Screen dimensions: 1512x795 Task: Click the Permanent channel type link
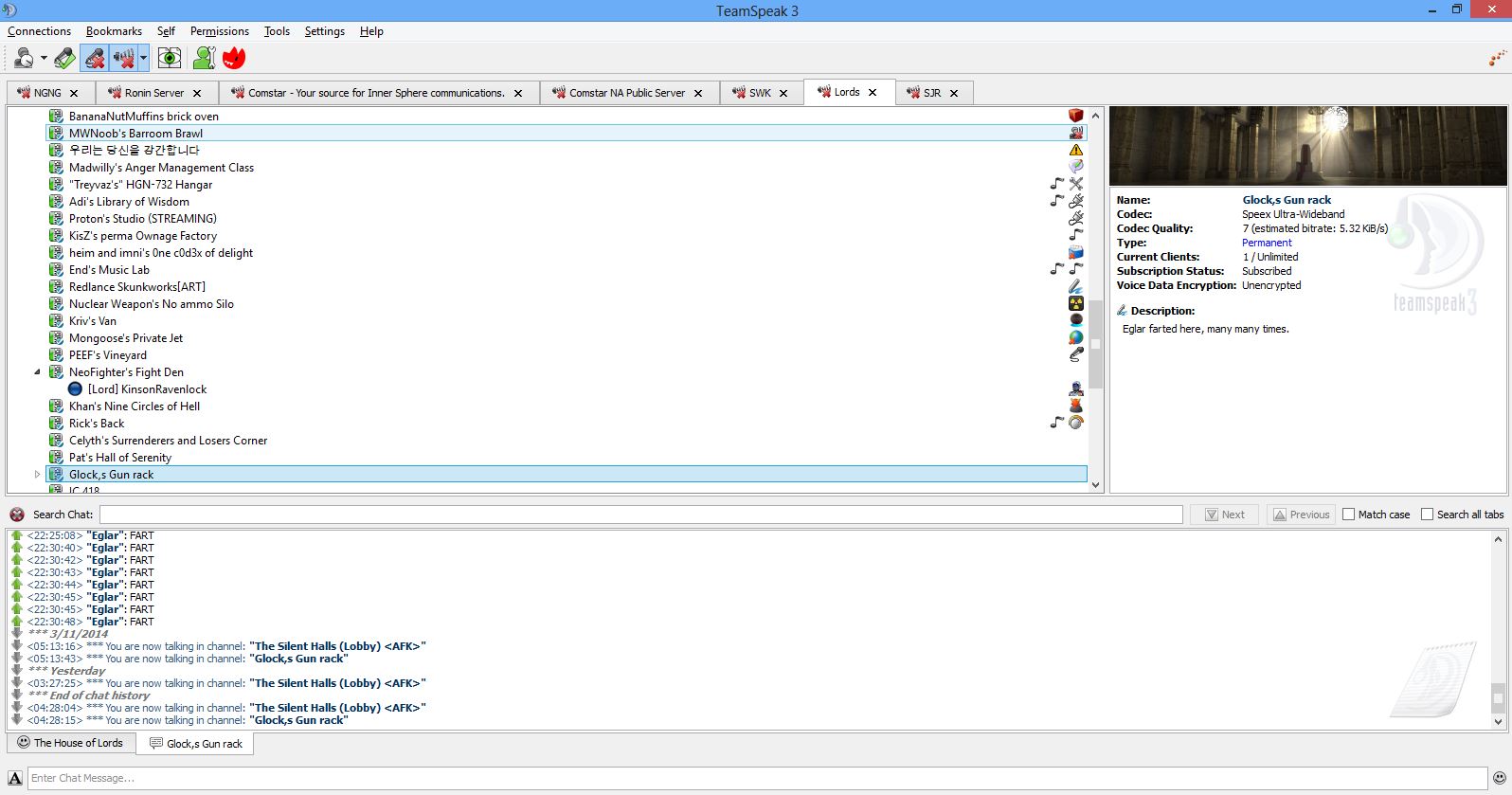pyautogui.click(x=1267, y=243)
